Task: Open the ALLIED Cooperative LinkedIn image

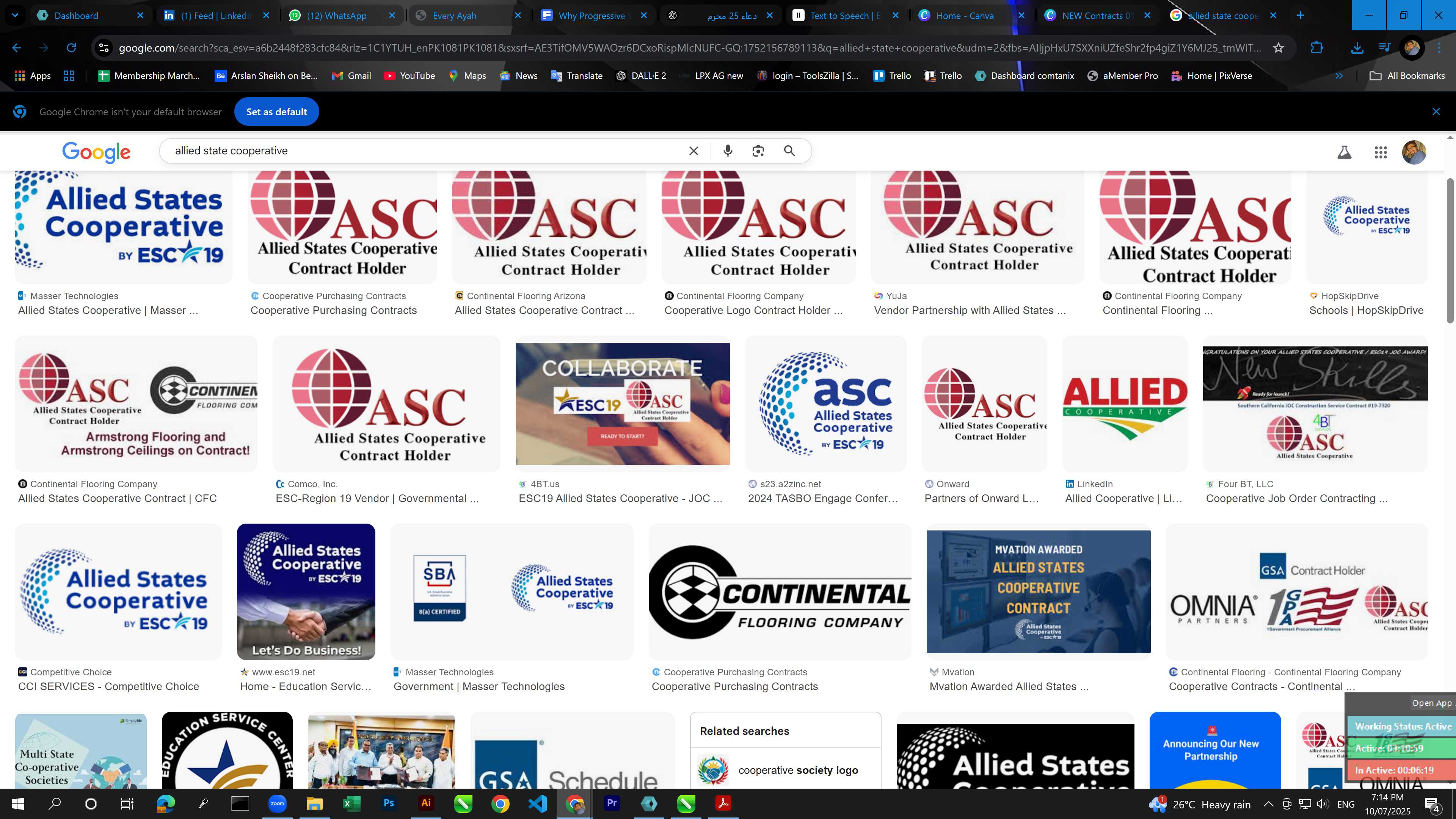Action: click(x=1125, y=403)
